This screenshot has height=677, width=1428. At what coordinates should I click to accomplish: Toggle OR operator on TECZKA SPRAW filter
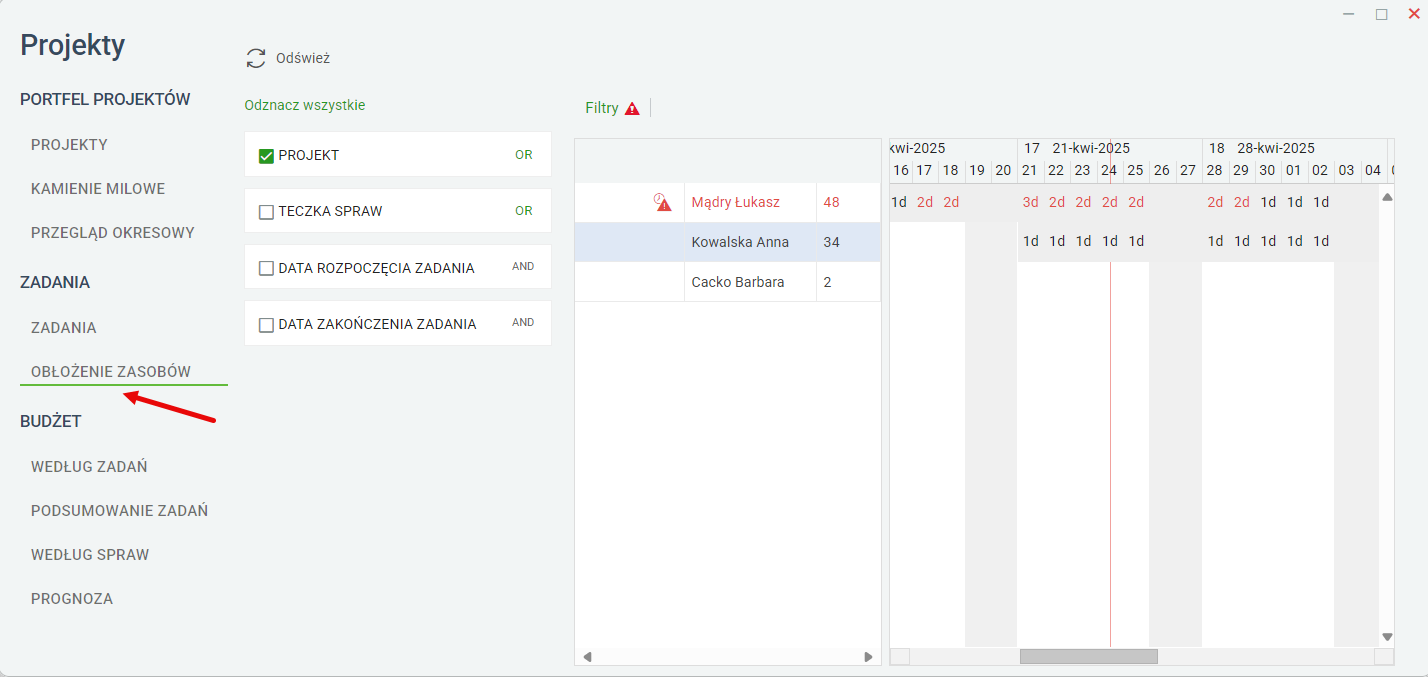click(524, 211)
